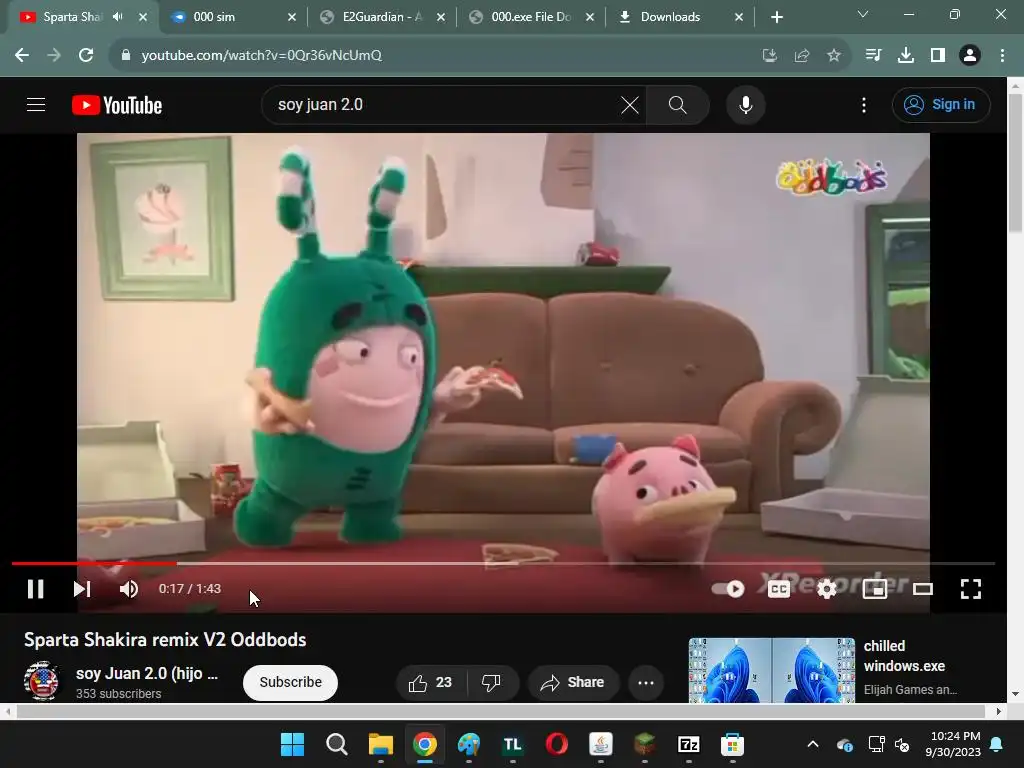Open tab search chevron
This screenshot has height=768, width=1024.
point(863,14)
